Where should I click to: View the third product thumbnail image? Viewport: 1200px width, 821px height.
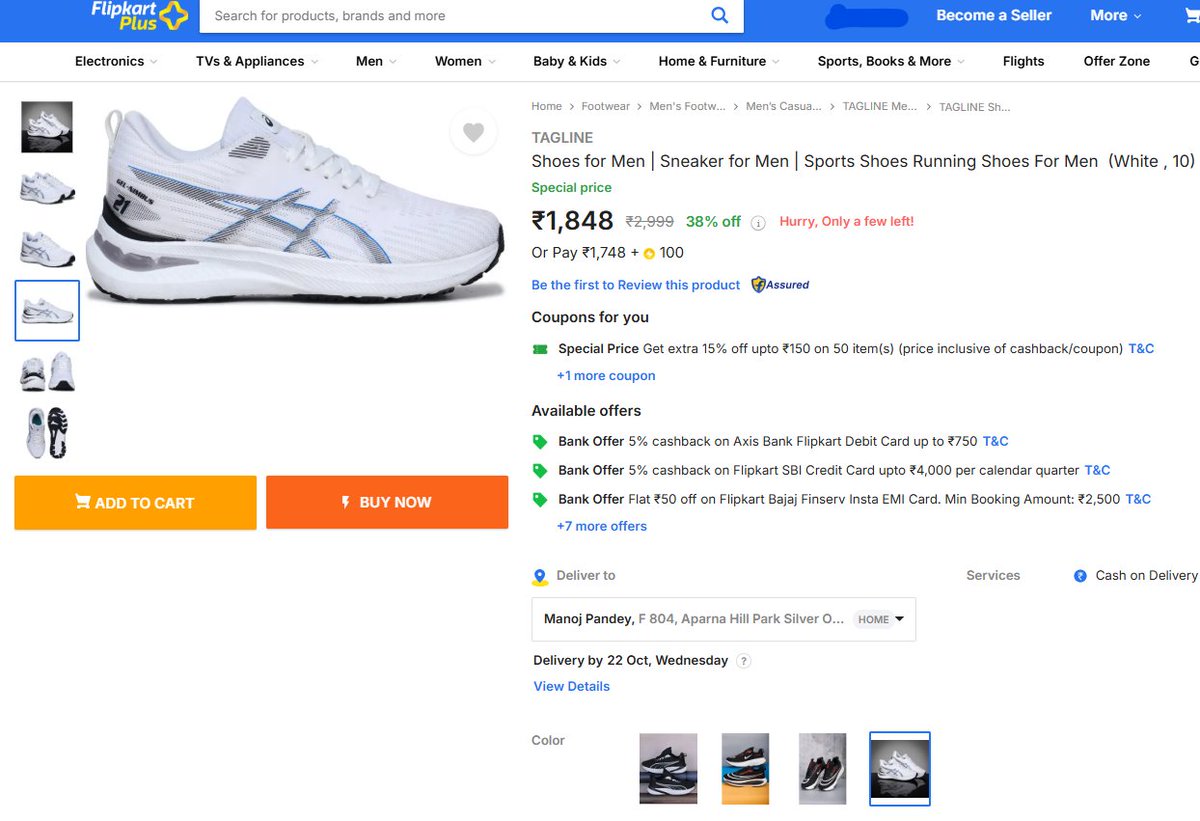[47, 248]
